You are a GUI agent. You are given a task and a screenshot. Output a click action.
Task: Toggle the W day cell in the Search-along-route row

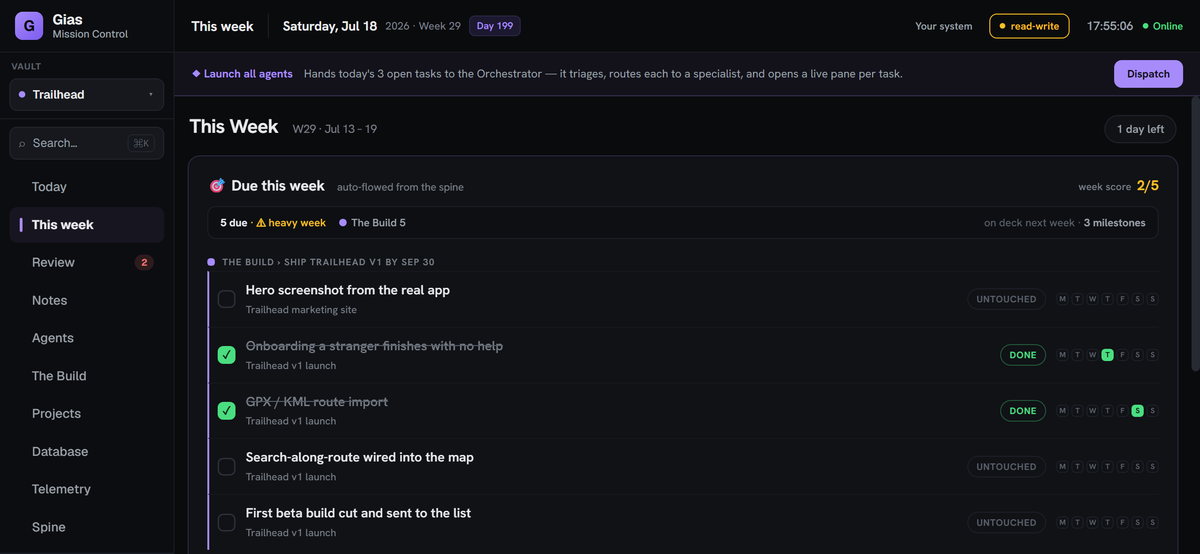click(x=1092, y=467)
